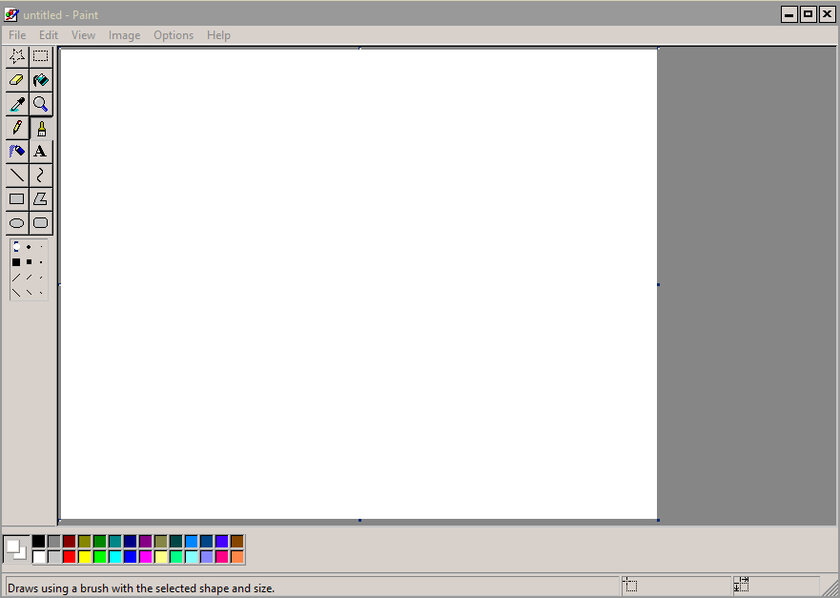Pick the lime green color swatch
This screenshot has width=840, height=598.
point(100,557)
